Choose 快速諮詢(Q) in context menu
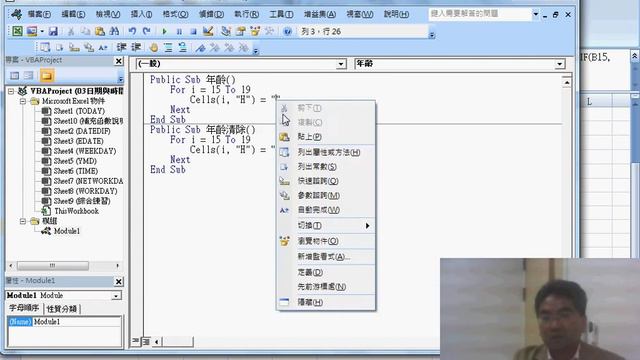640x360 pixels. point(326,181)
